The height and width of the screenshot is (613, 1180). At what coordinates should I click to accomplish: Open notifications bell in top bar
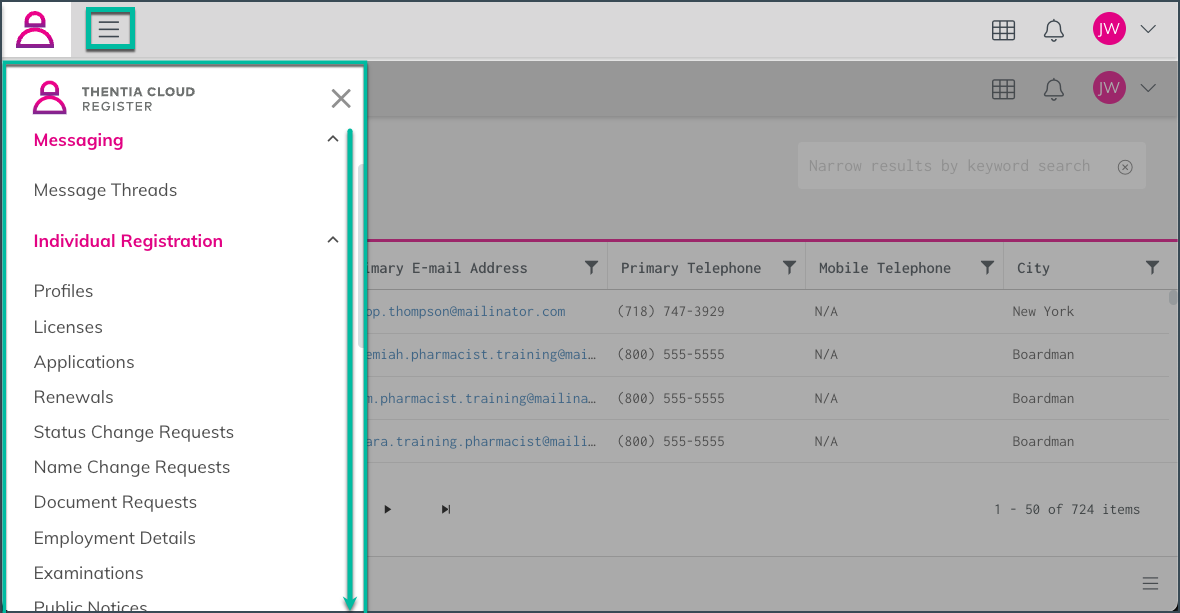[1054, 30]
